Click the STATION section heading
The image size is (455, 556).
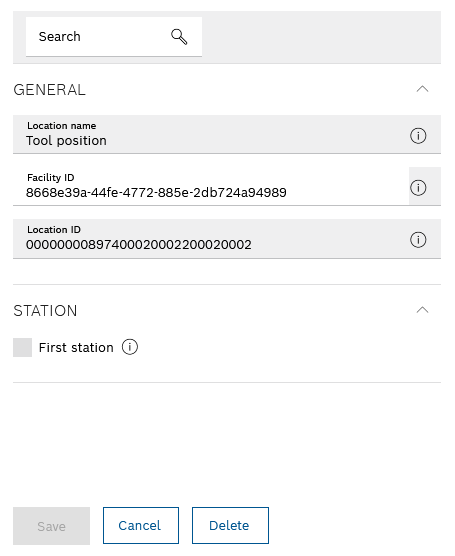coord(45,311)
